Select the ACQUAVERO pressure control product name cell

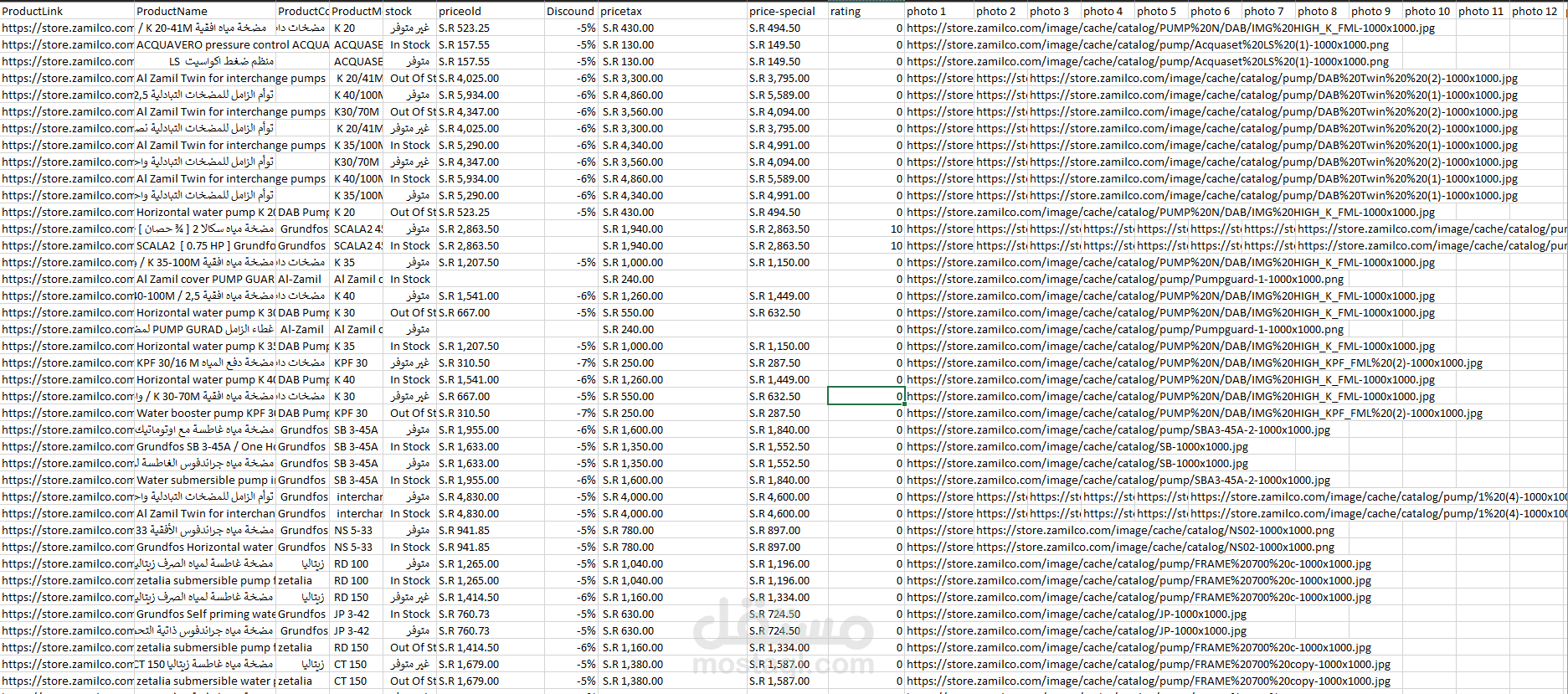[205, 44]
